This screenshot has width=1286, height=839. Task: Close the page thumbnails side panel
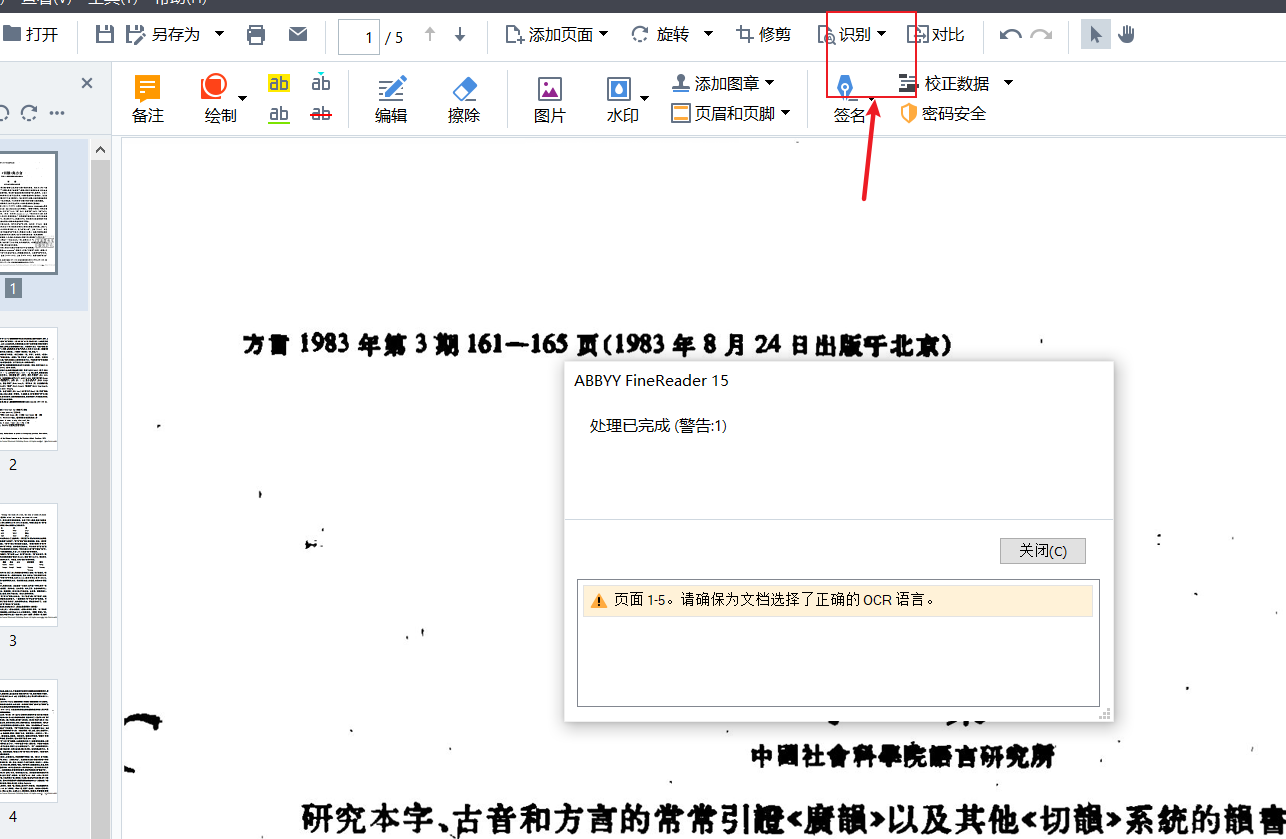click(86, 83)
